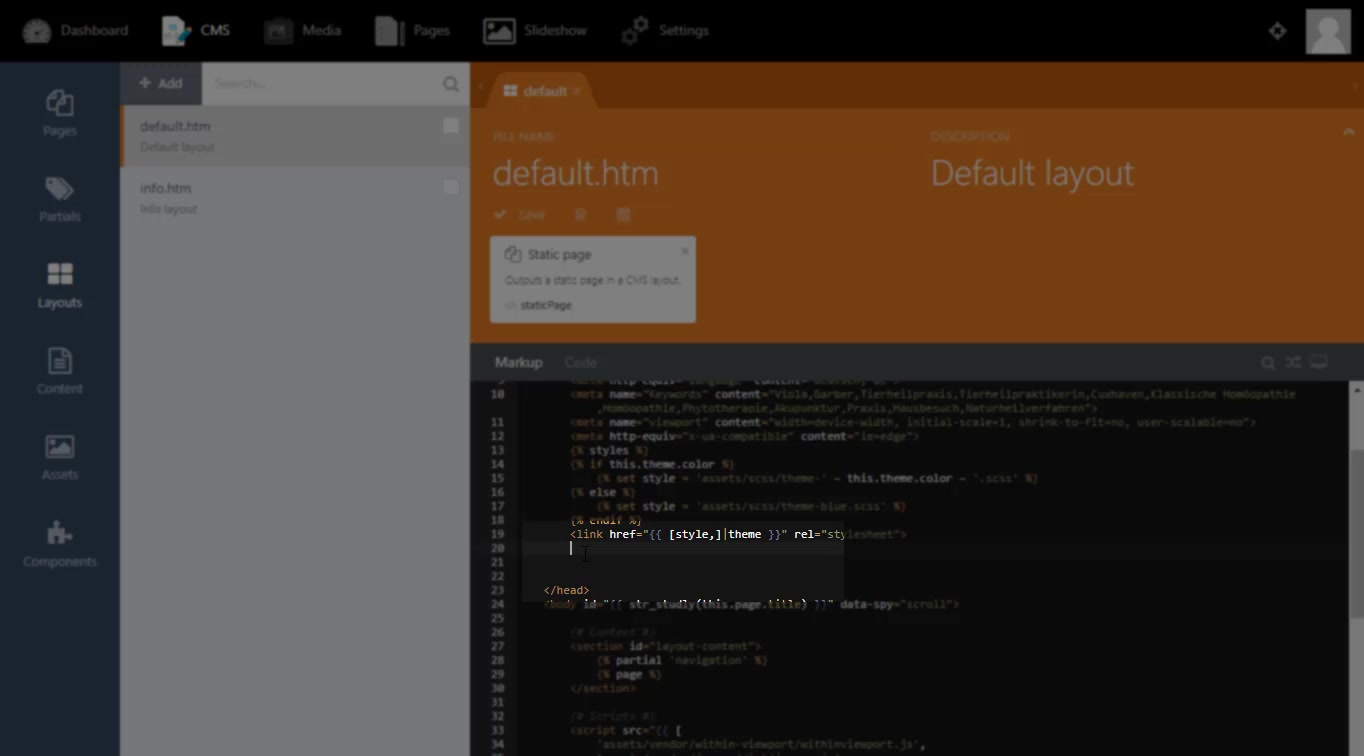Tick the checkbox for info.htm
The height and width of the screenshot is (756, 1364).
(451, 188)
